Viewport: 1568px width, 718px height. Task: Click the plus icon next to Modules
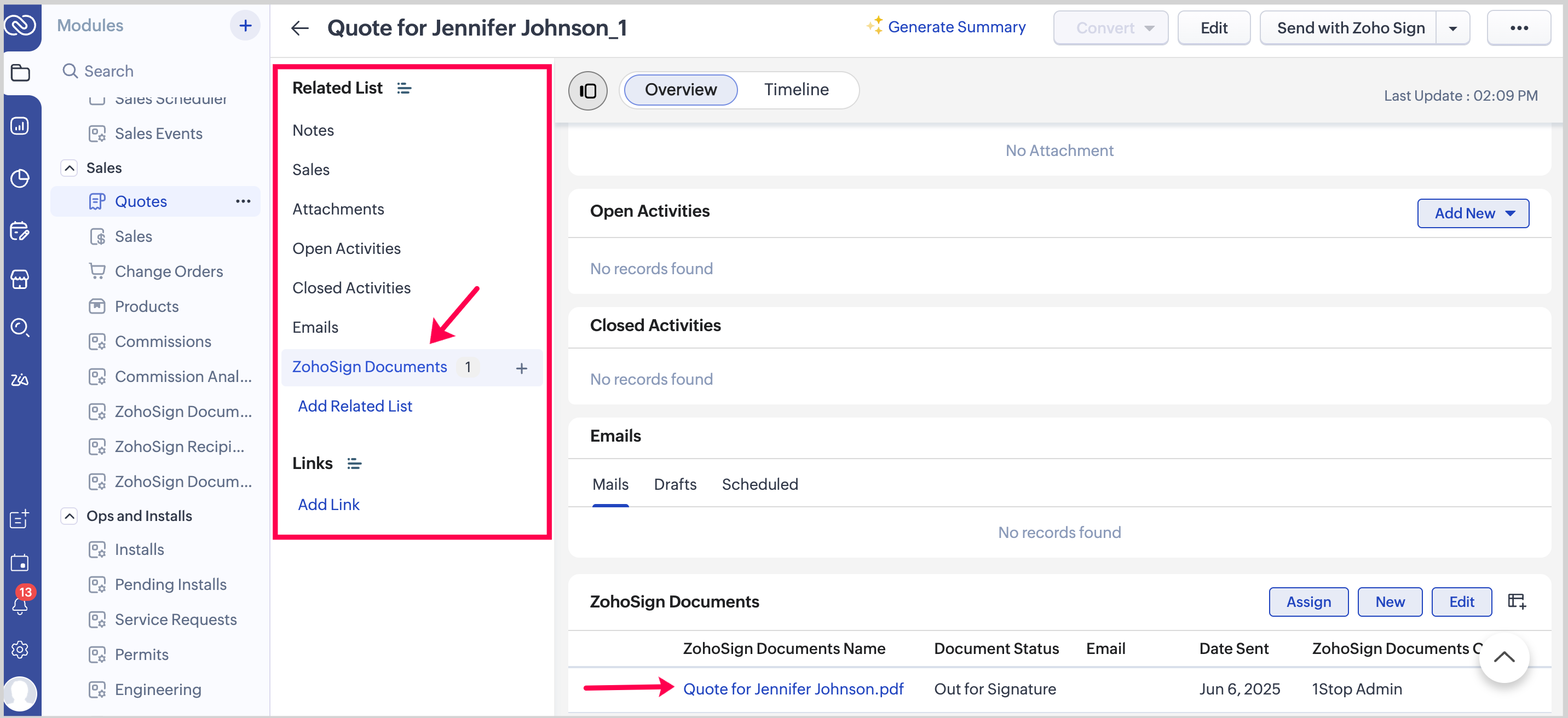coord(245,26)
